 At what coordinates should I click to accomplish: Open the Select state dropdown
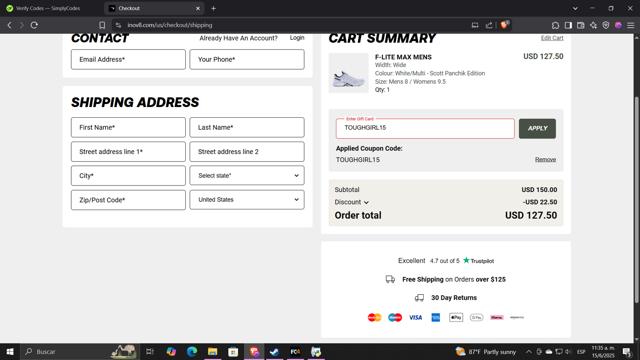click(x=247, y=176)
